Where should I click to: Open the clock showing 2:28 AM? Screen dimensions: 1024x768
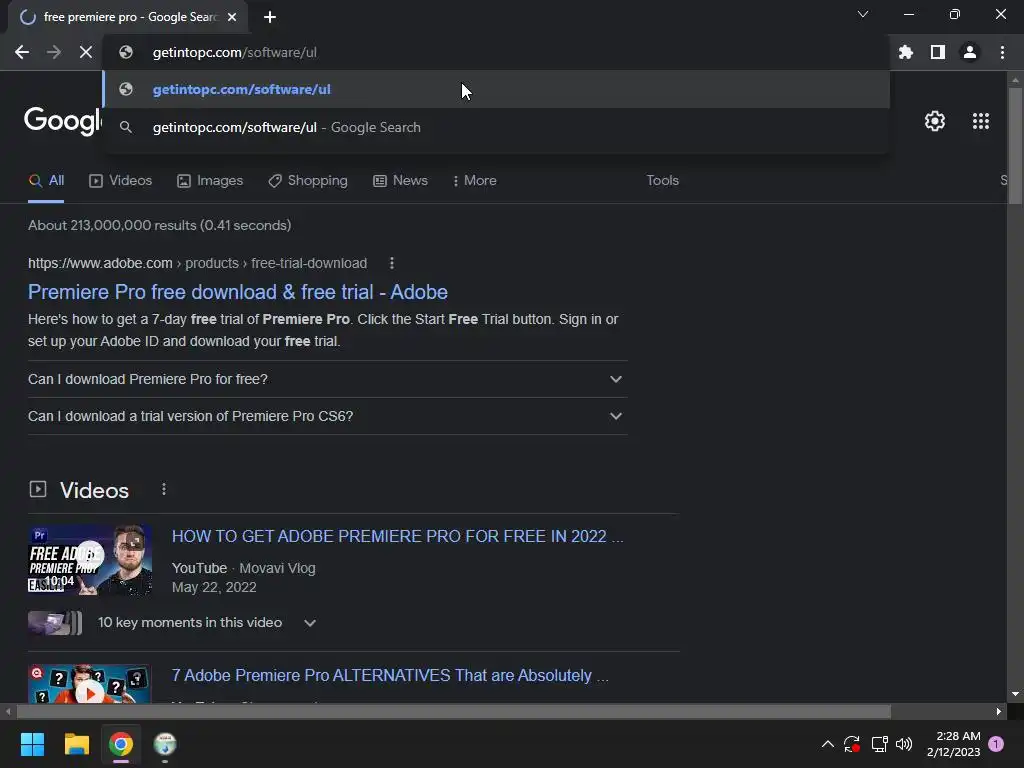(953, 744)
